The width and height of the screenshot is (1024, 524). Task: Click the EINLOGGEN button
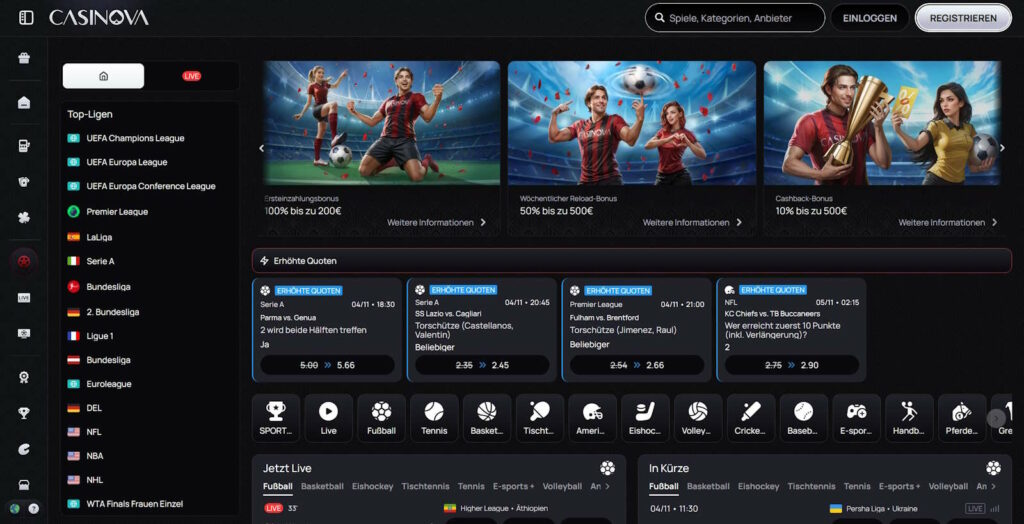[x=869, y=18]
